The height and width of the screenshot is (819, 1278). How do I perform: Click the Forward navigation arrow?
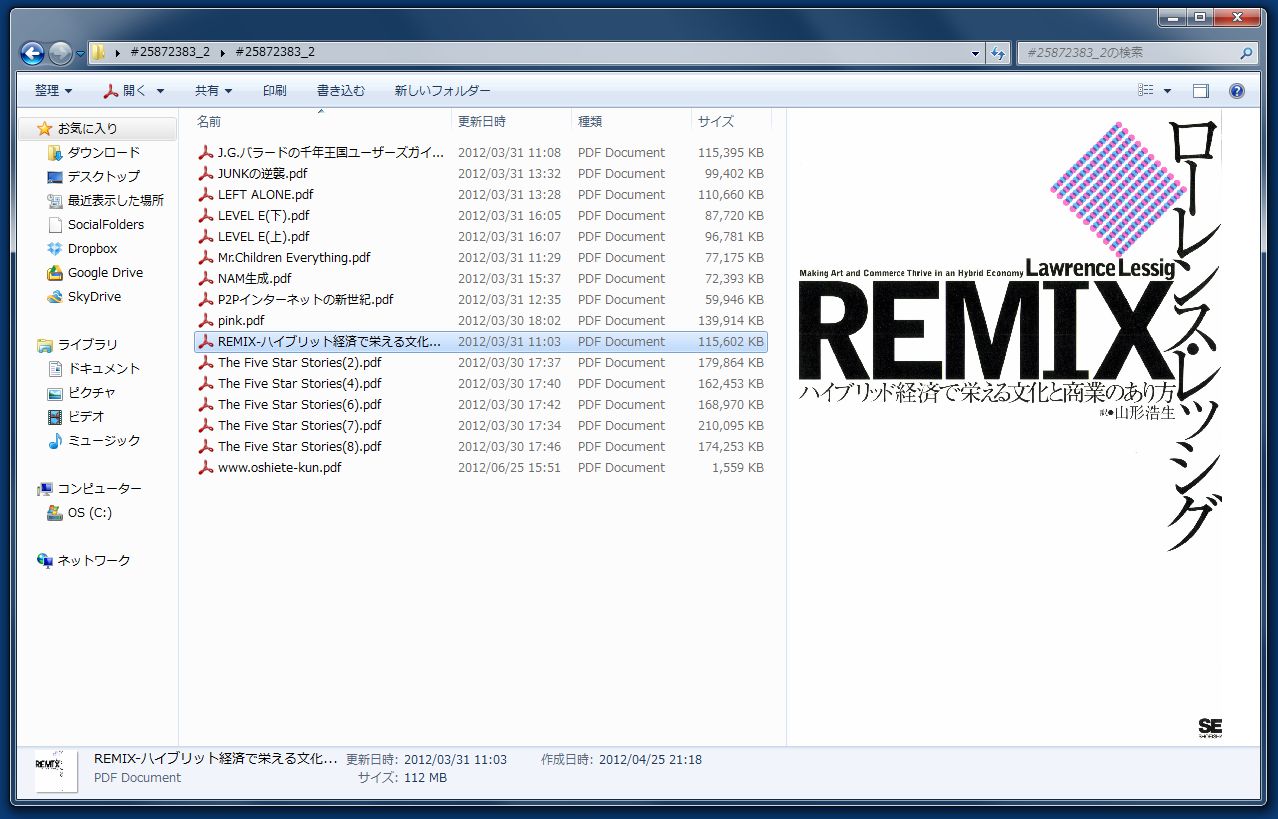click(59, 53)
